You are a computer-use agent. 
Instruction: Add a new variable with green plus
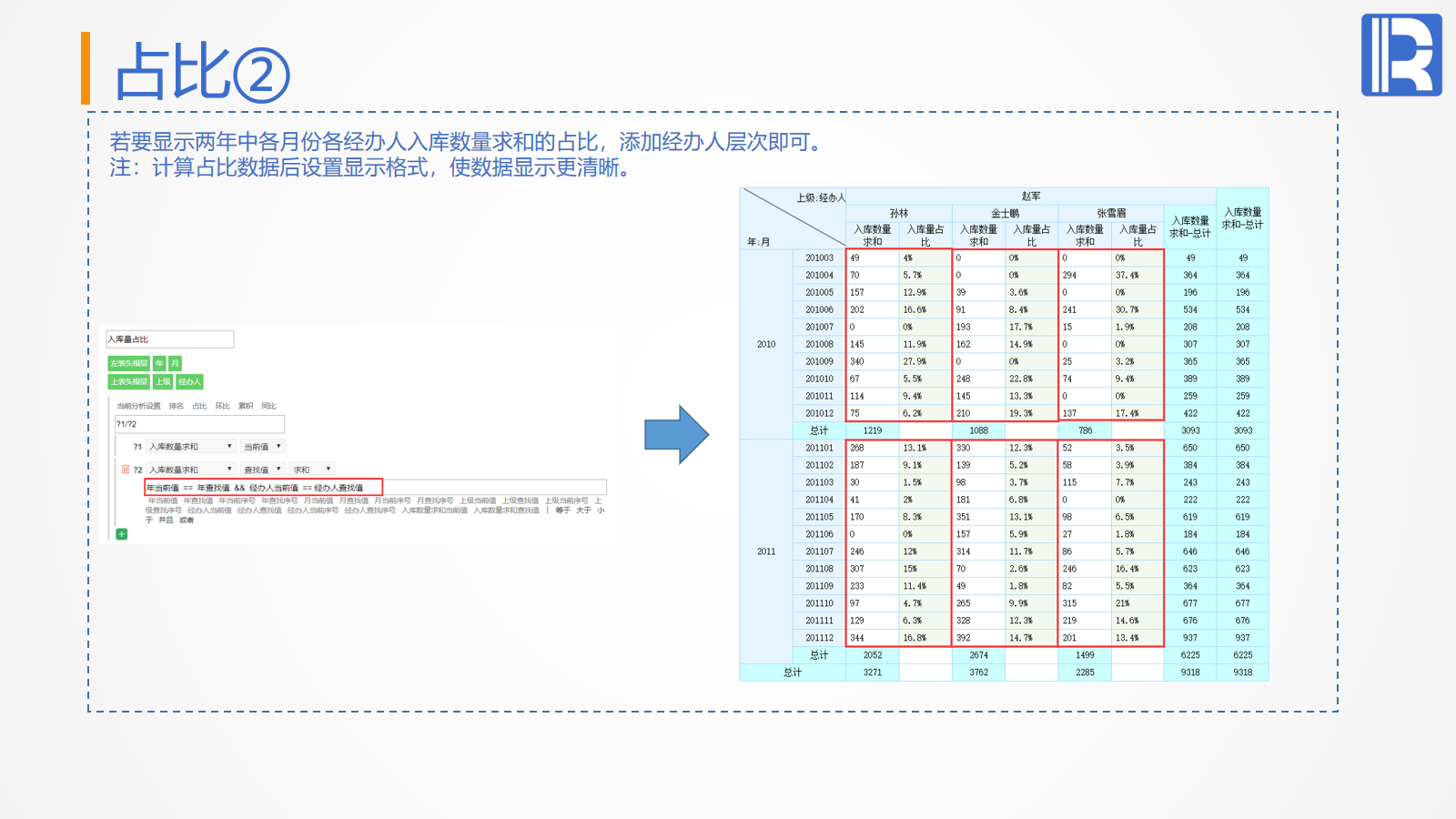(122, 534)
